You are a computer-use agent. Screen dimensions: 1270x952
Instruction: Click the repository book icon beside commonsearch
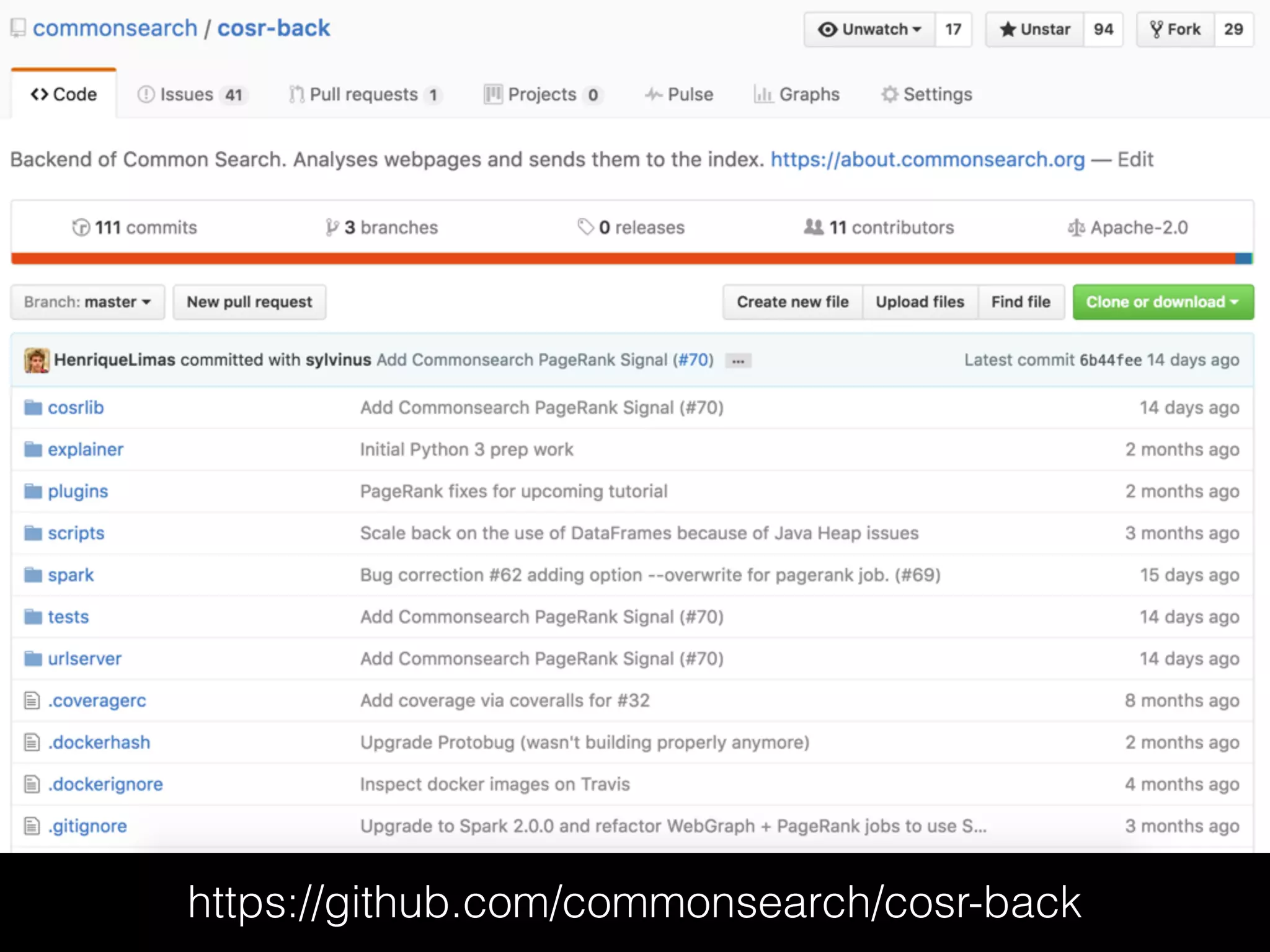[18, 29]
